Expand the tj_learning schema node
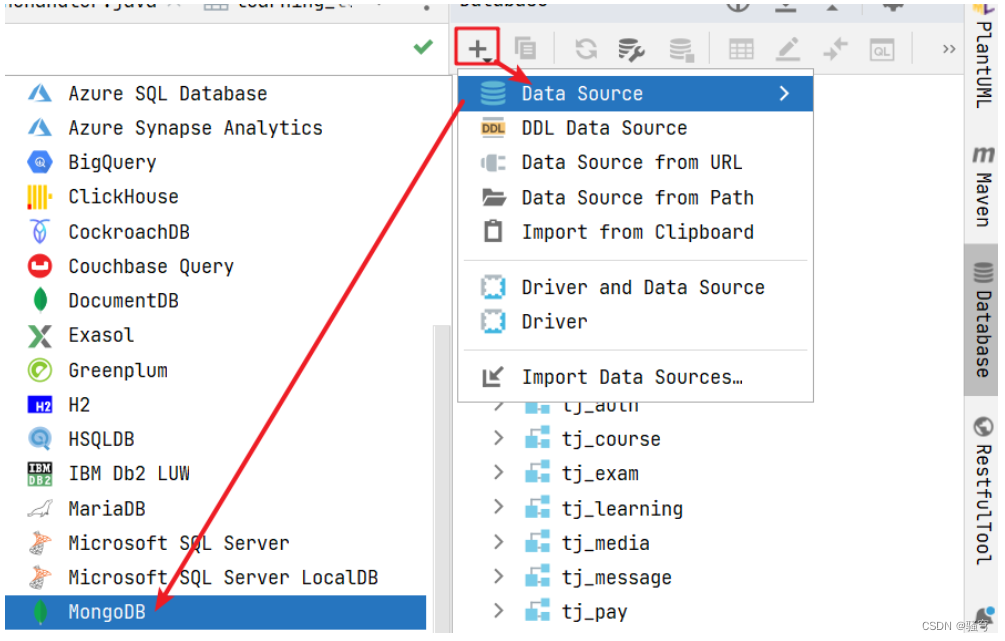This screenshot has height=641, width=1005. coord(498,507)
